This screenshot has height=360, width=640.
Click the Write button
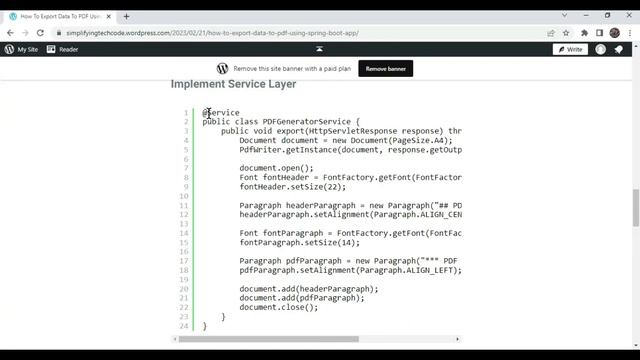coord(570,49)
